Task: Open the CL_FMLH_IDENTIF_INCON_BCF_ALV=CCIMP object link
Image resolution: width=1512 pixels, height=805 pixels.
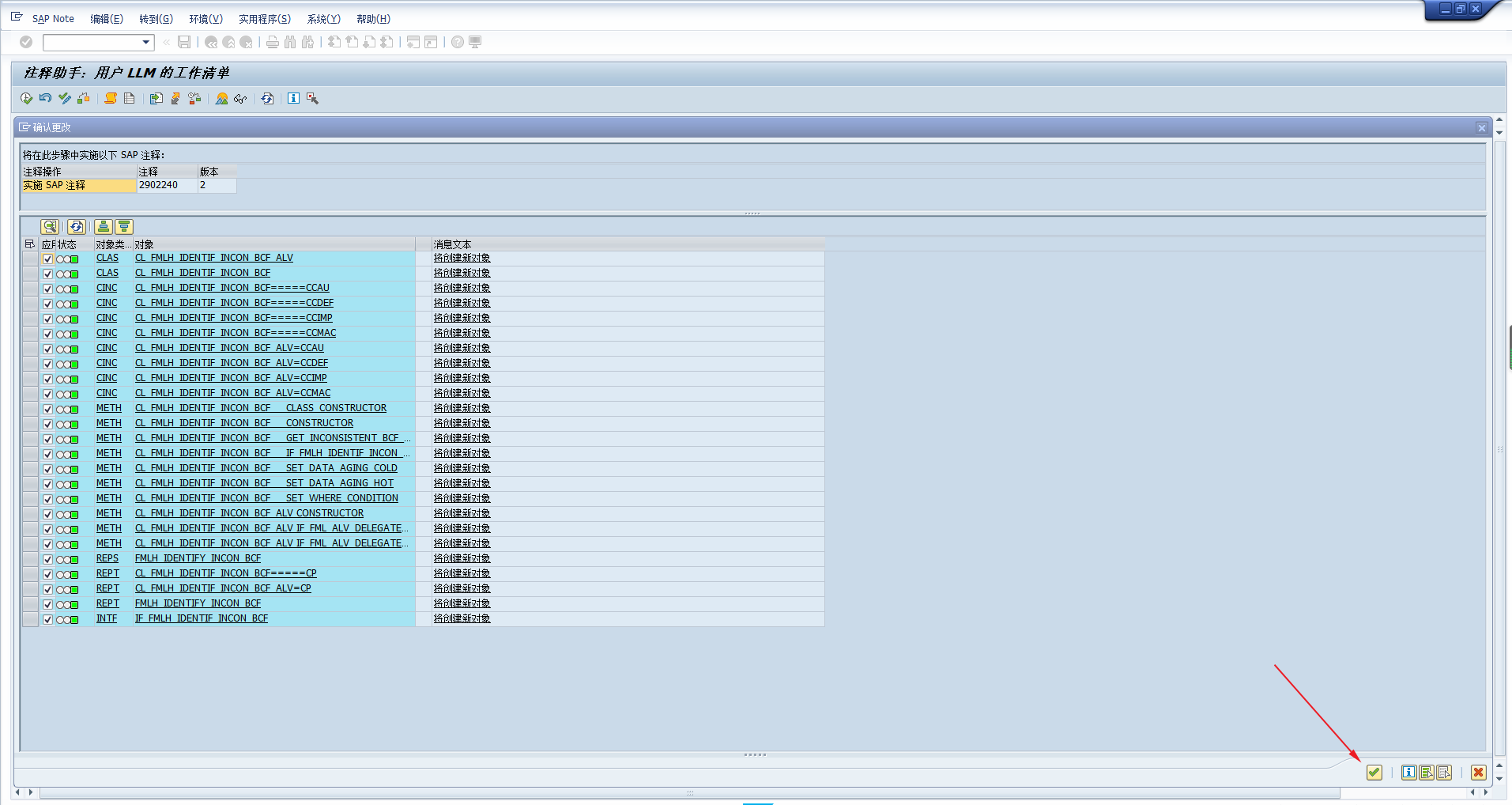Action: 231,378
